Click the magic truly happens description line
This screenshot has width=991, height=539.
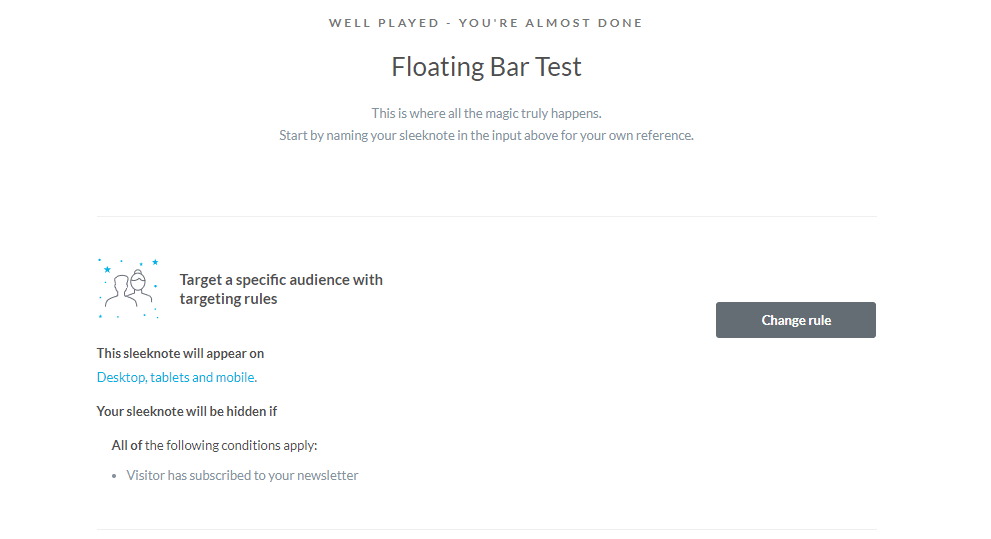click(486, 113)
